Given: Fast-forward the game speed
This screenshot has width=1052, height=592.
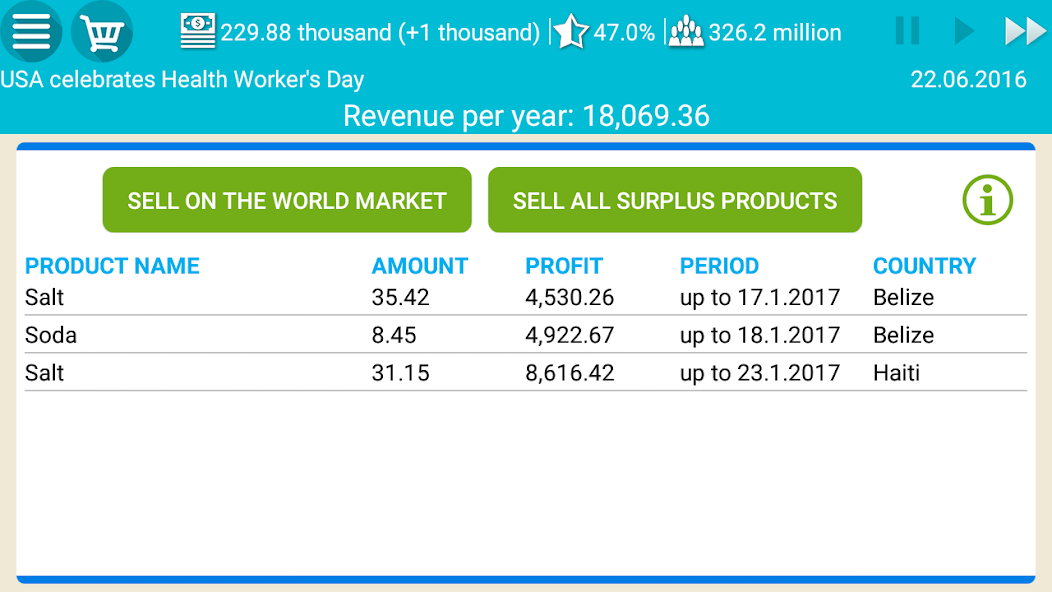Looking at the screenshot, I should coord(1025,31).
